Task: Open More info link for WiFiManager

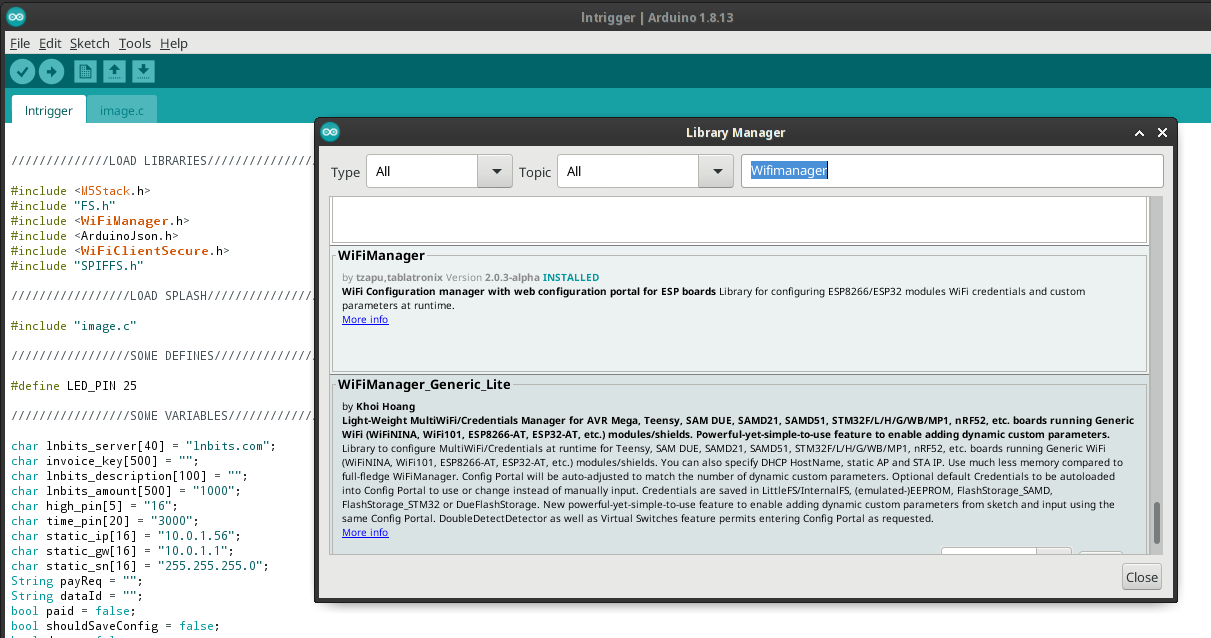Action: (365, 319)
